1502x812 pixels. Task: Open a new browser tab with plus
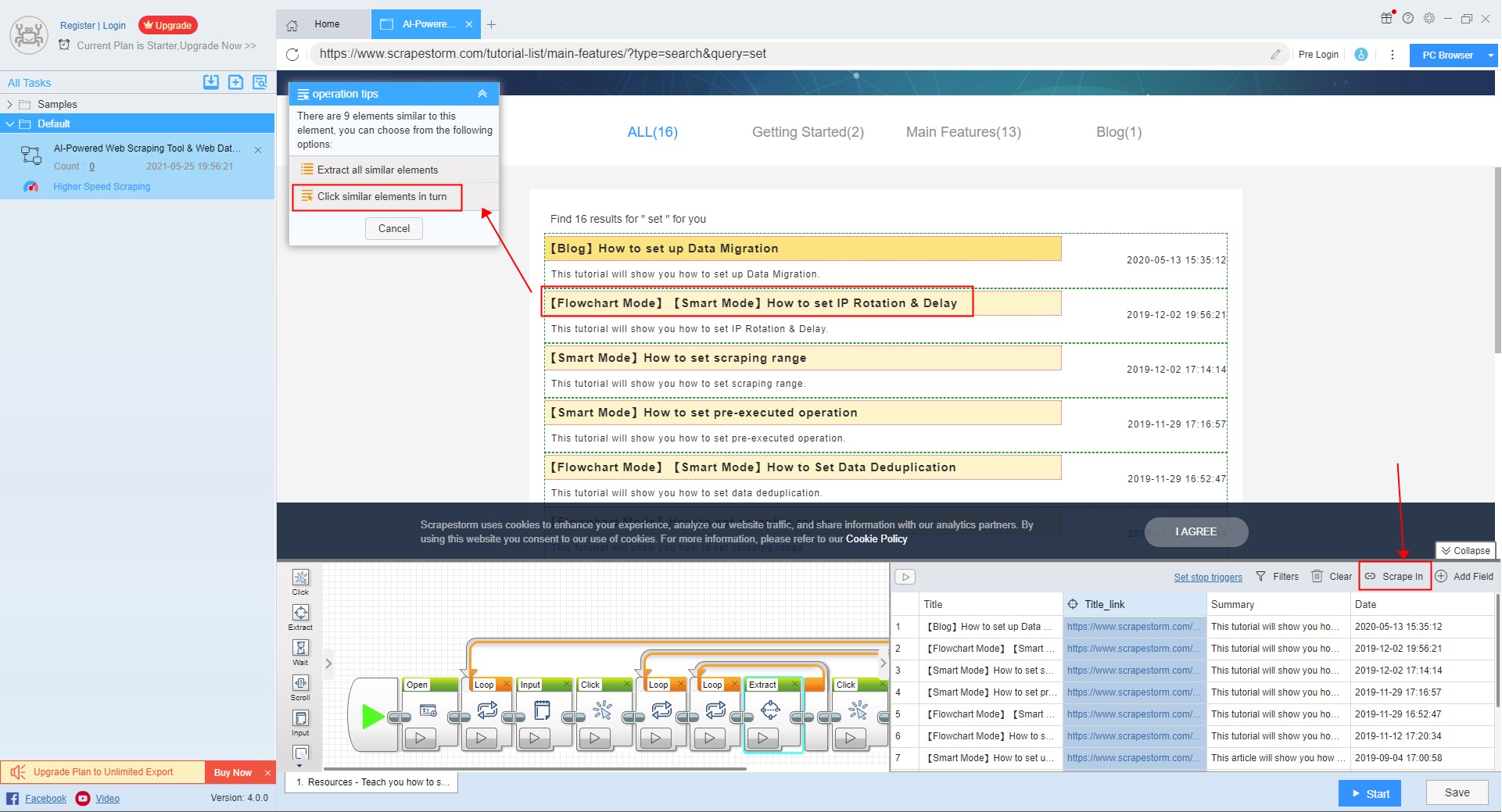coord(491,25)
